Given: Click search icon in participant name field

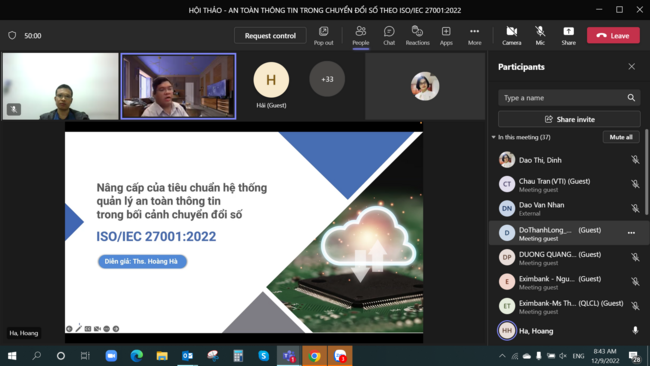Looking at the screenshot, I should click(x=631, y=98).
